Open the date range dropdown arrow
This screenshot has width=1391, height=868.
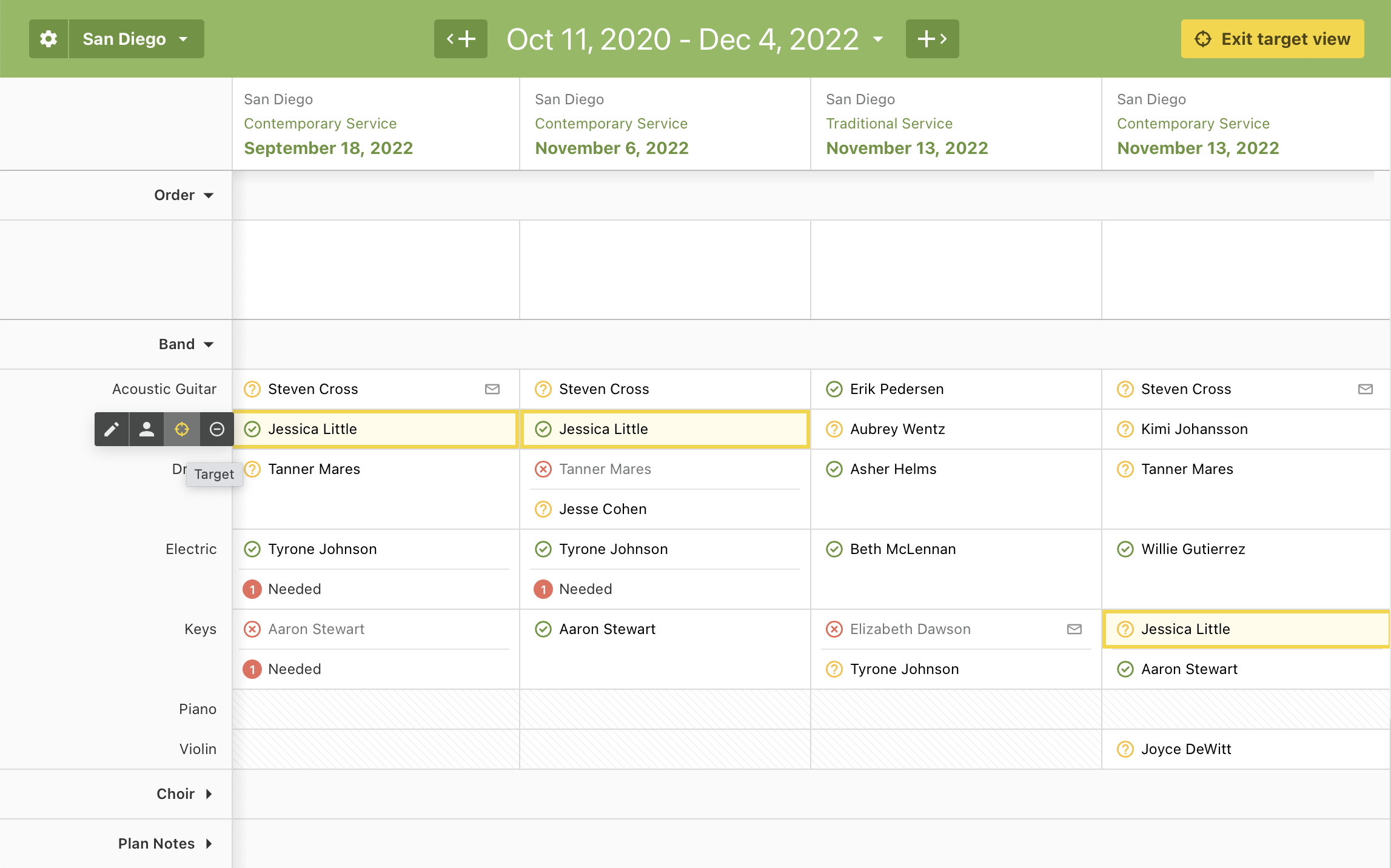tap(878, 39)
